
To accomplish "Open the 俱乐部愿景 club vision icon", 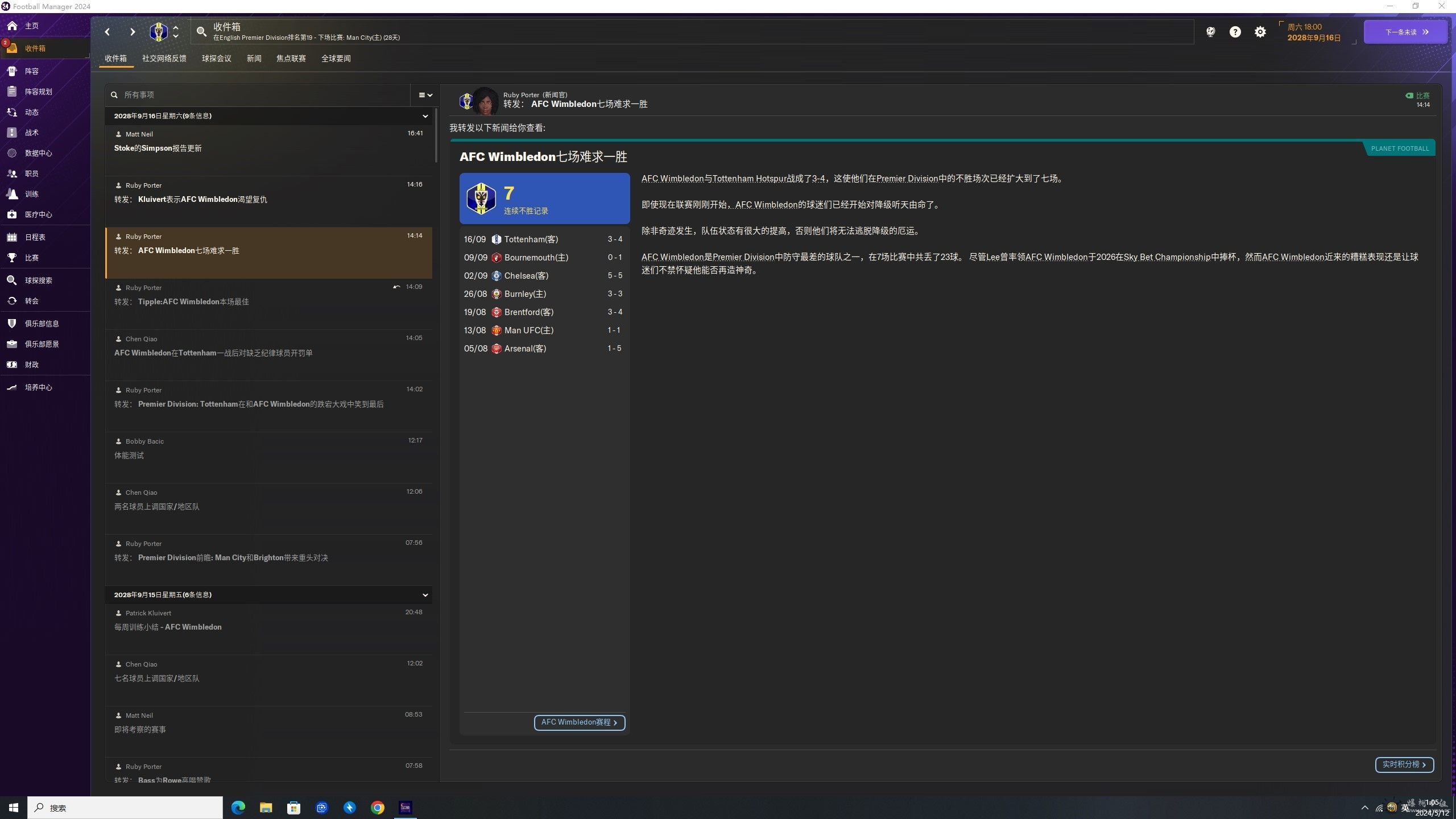I will [x=12, y=344].
